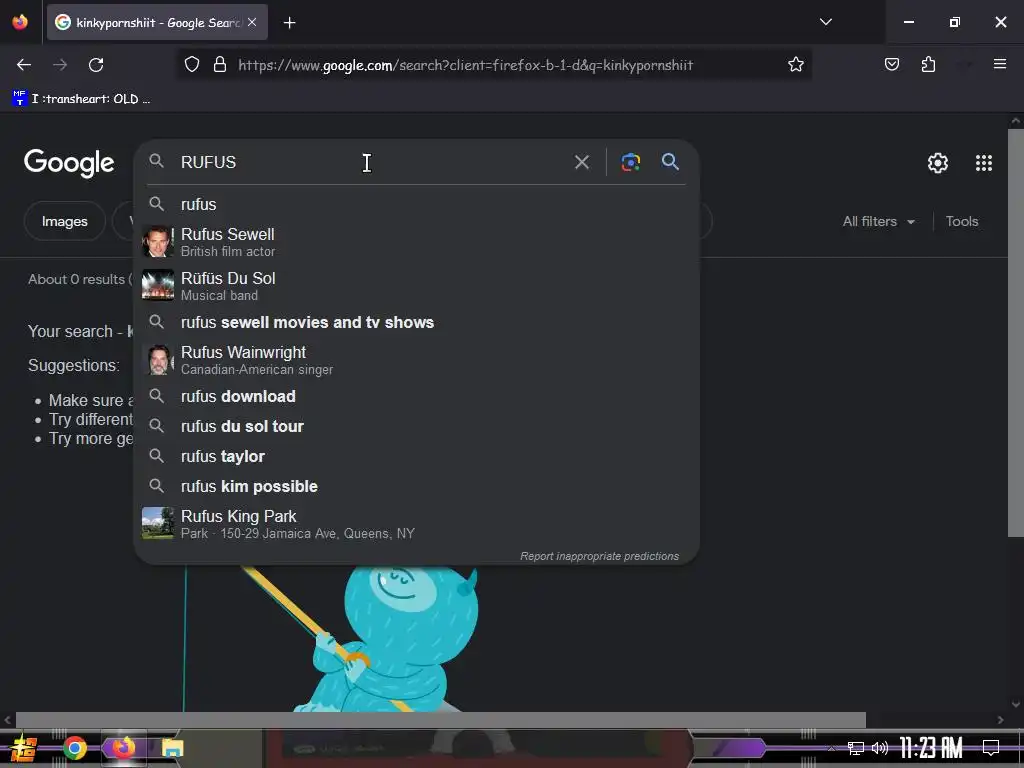Open the Extensions puzzle icon

pos(928,65)
